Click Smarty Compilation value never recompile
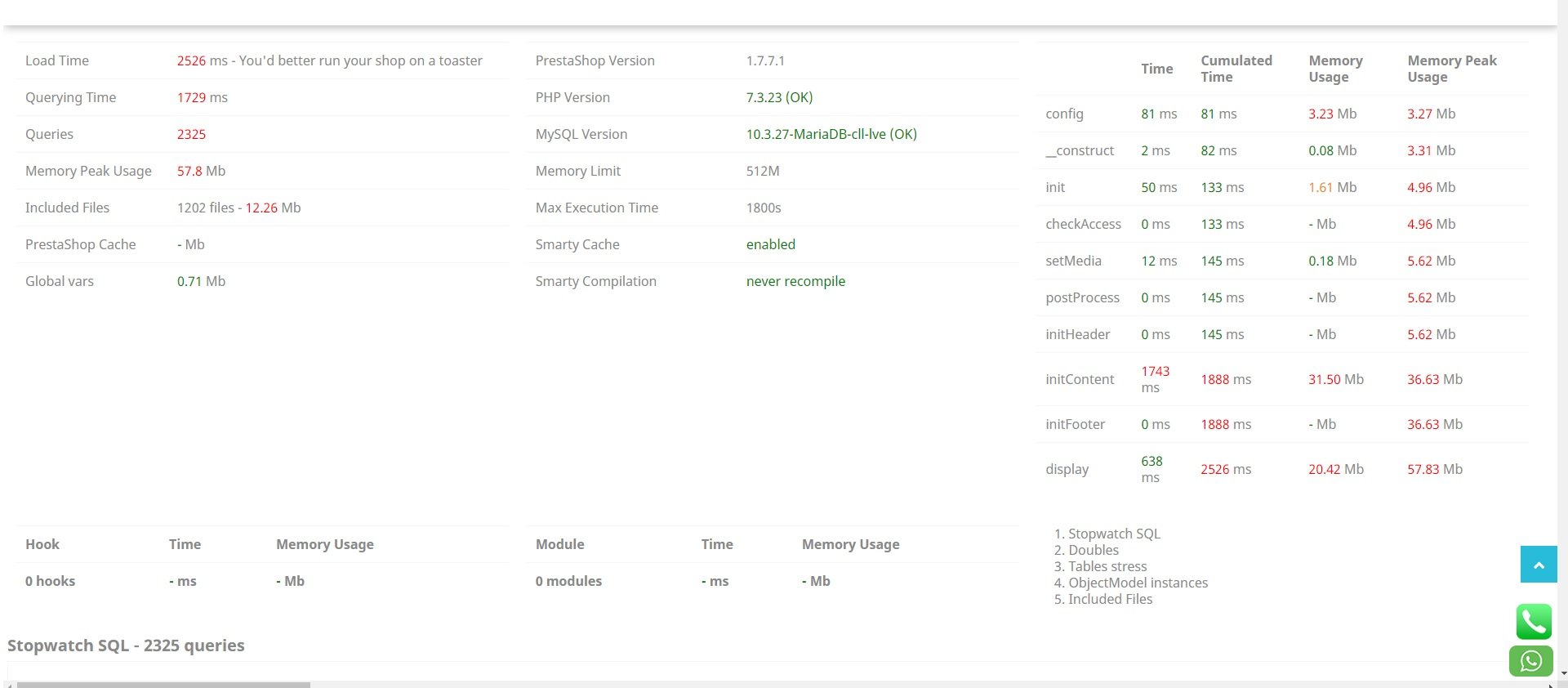 click(x=796, y=281)
